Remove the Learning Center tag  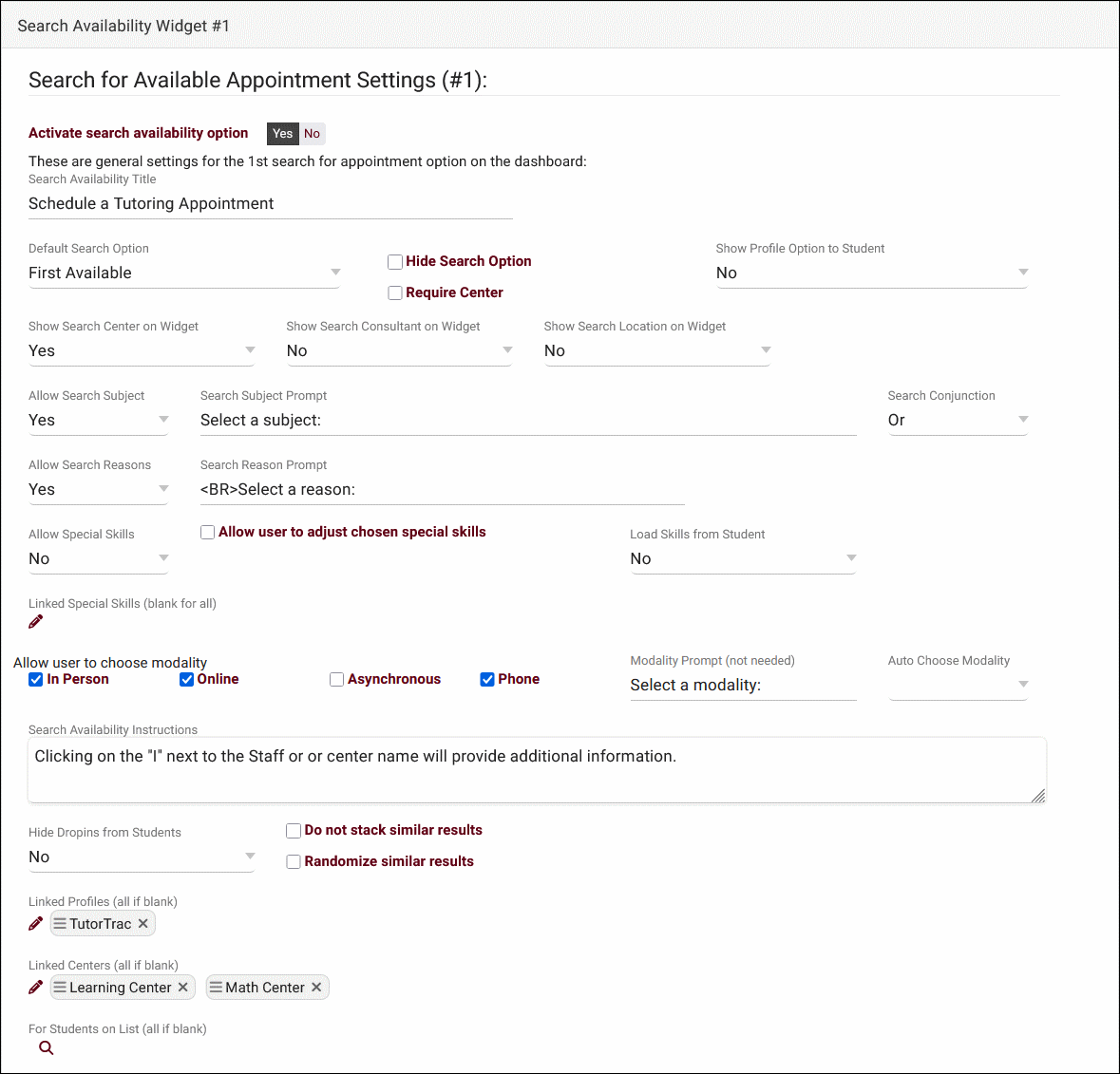coord(183,988)
